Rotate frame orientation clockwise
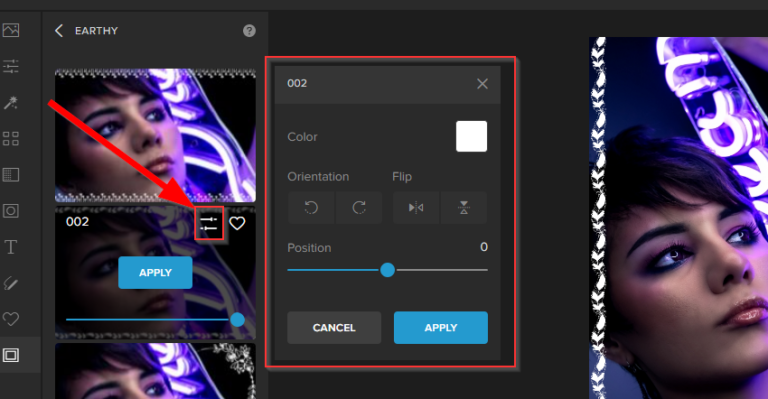The height and width of the screenshot is (399, 768). pos(359,208)
